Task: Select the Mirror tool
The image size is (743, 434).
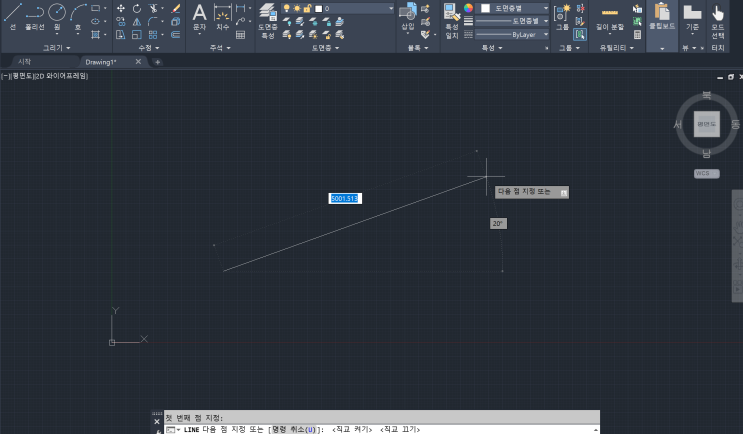Action: tap(136, 21)
